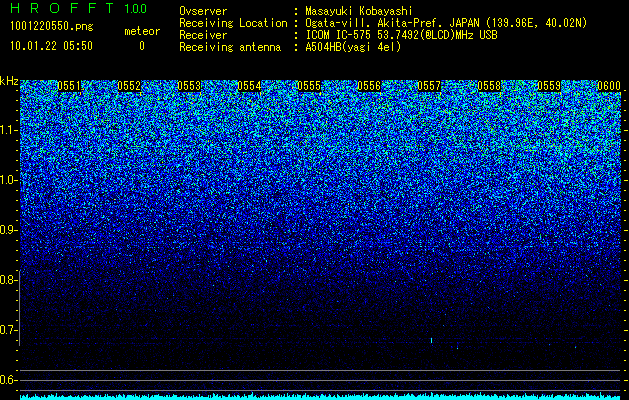
Task: Click the 0557 time marker
Action: coord(429,86)
